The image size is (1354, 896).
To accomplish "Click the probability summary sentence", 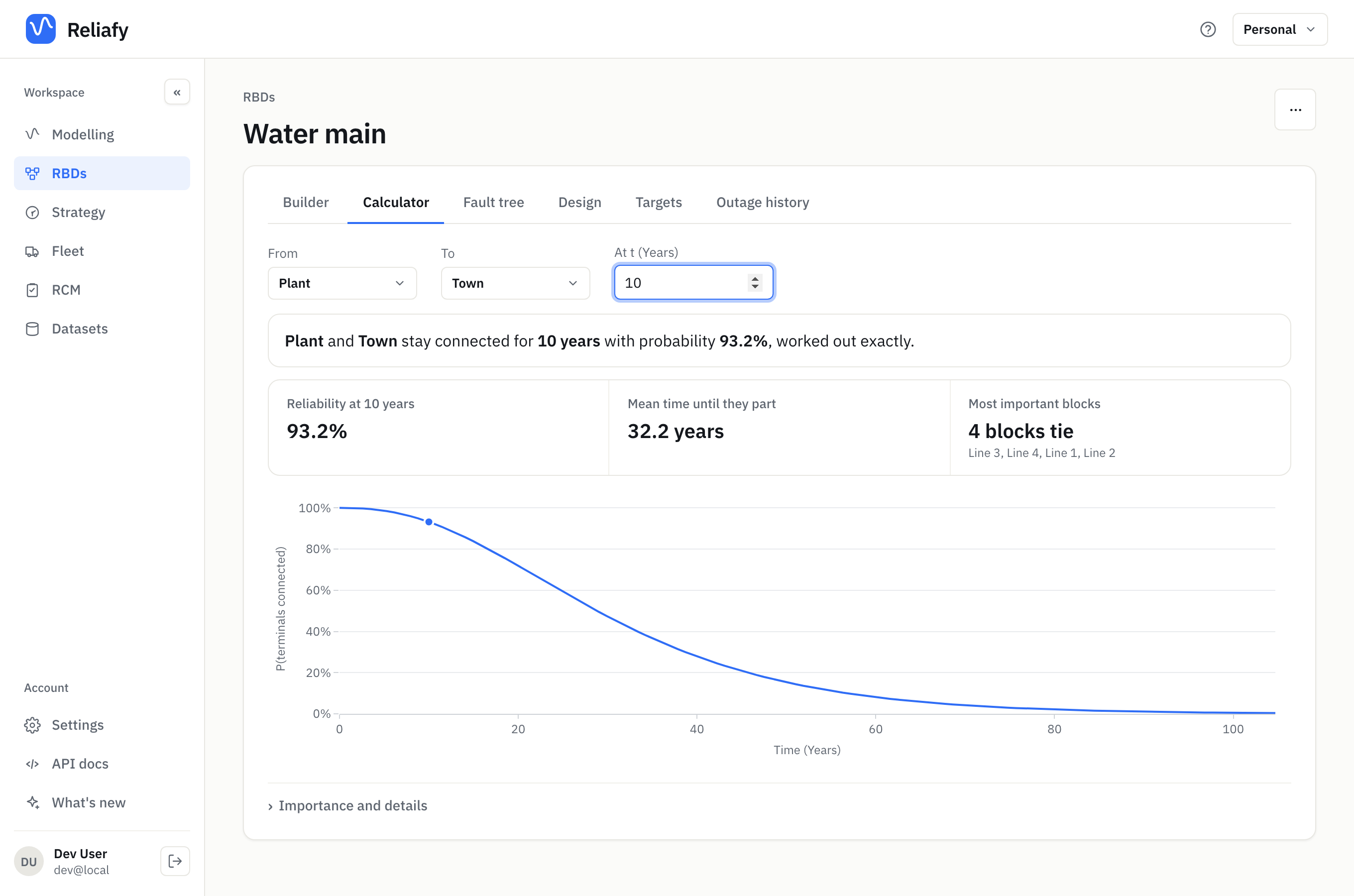I will pos(599,340).
